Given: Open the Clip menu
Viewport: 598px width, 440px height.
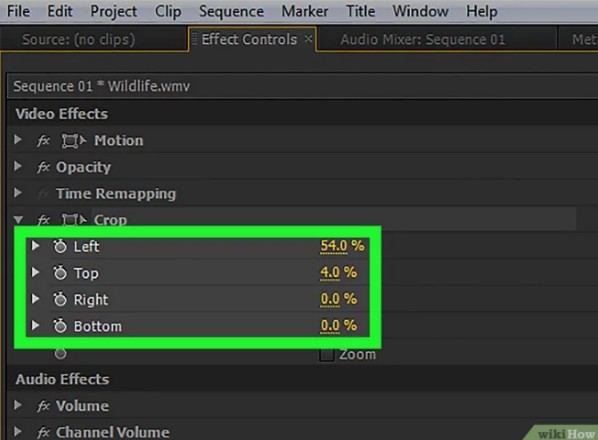Looking at the screenshot, I should 168,12.
